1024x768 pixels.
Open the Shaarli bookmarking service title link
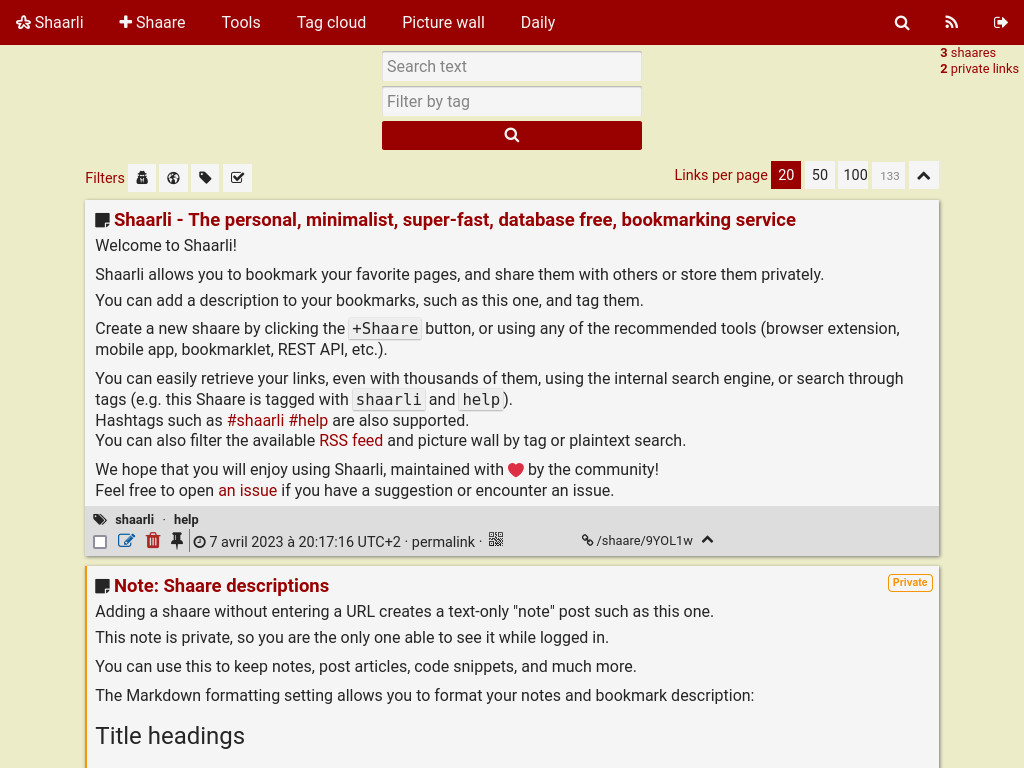point(455,220)
